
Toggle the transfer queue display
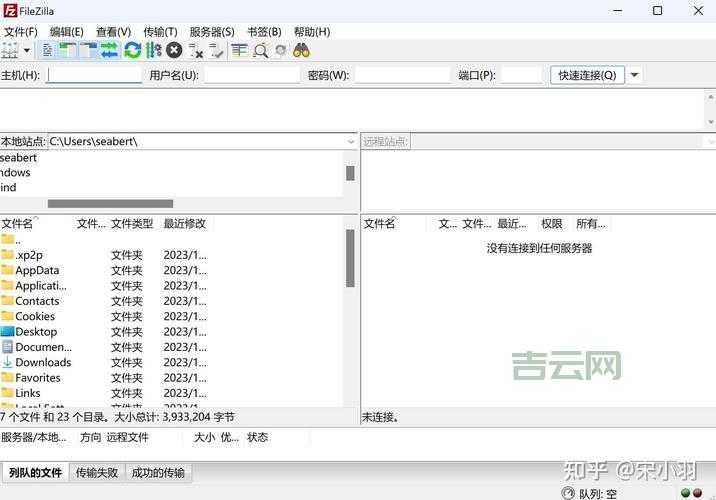pyautogui.click(x=110, y=50)
